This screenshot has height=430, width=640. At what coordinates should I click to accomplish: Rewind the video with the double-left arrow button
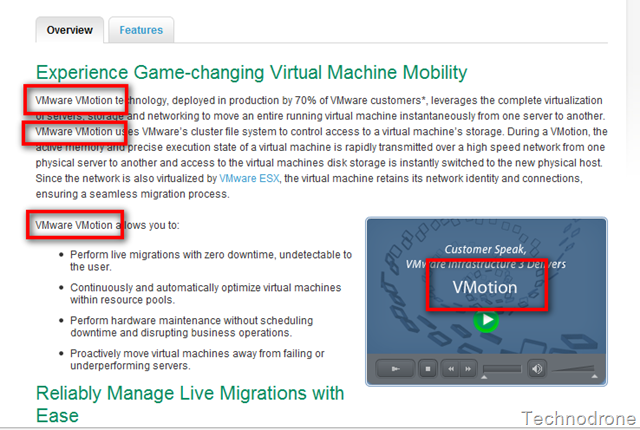click(451, 369)
